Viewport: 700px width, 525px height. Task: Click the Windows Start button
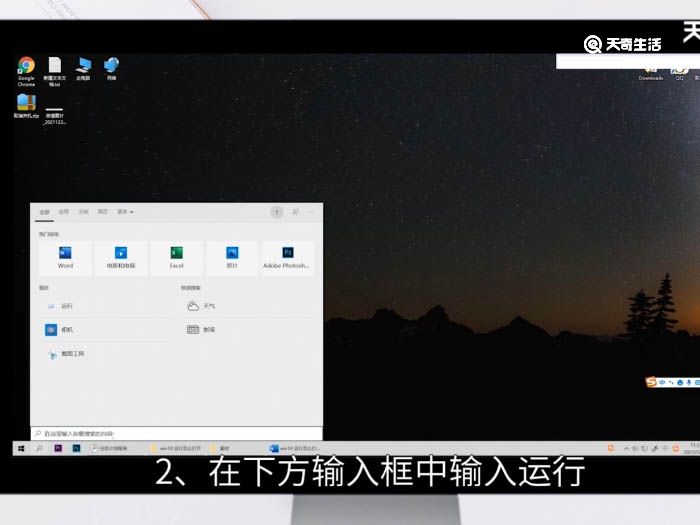21,448
